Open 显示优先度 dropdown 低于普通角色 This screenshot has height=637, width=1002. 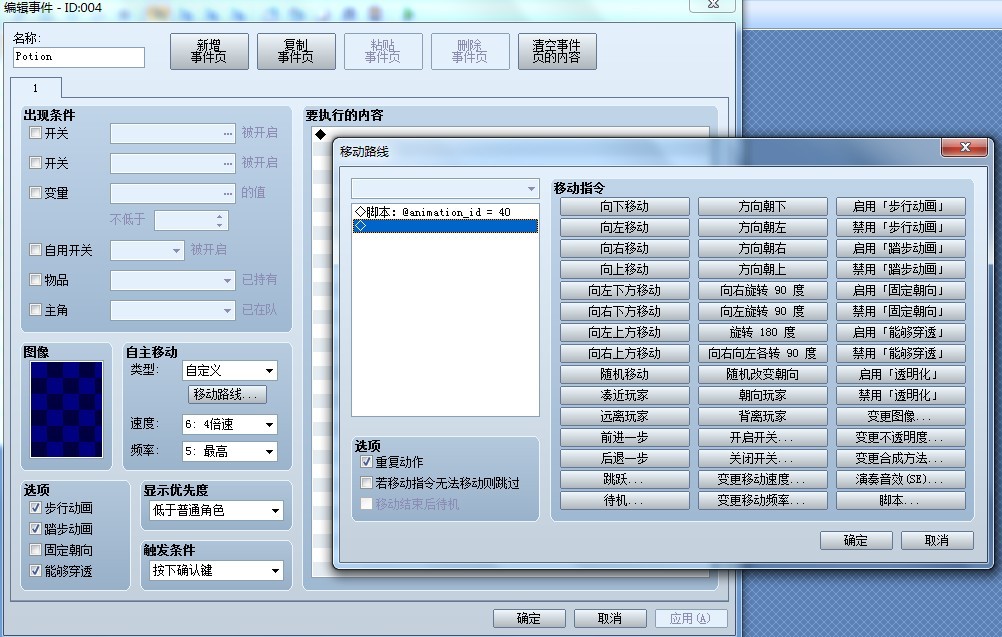pyautogui.click(x=216, y=510)
